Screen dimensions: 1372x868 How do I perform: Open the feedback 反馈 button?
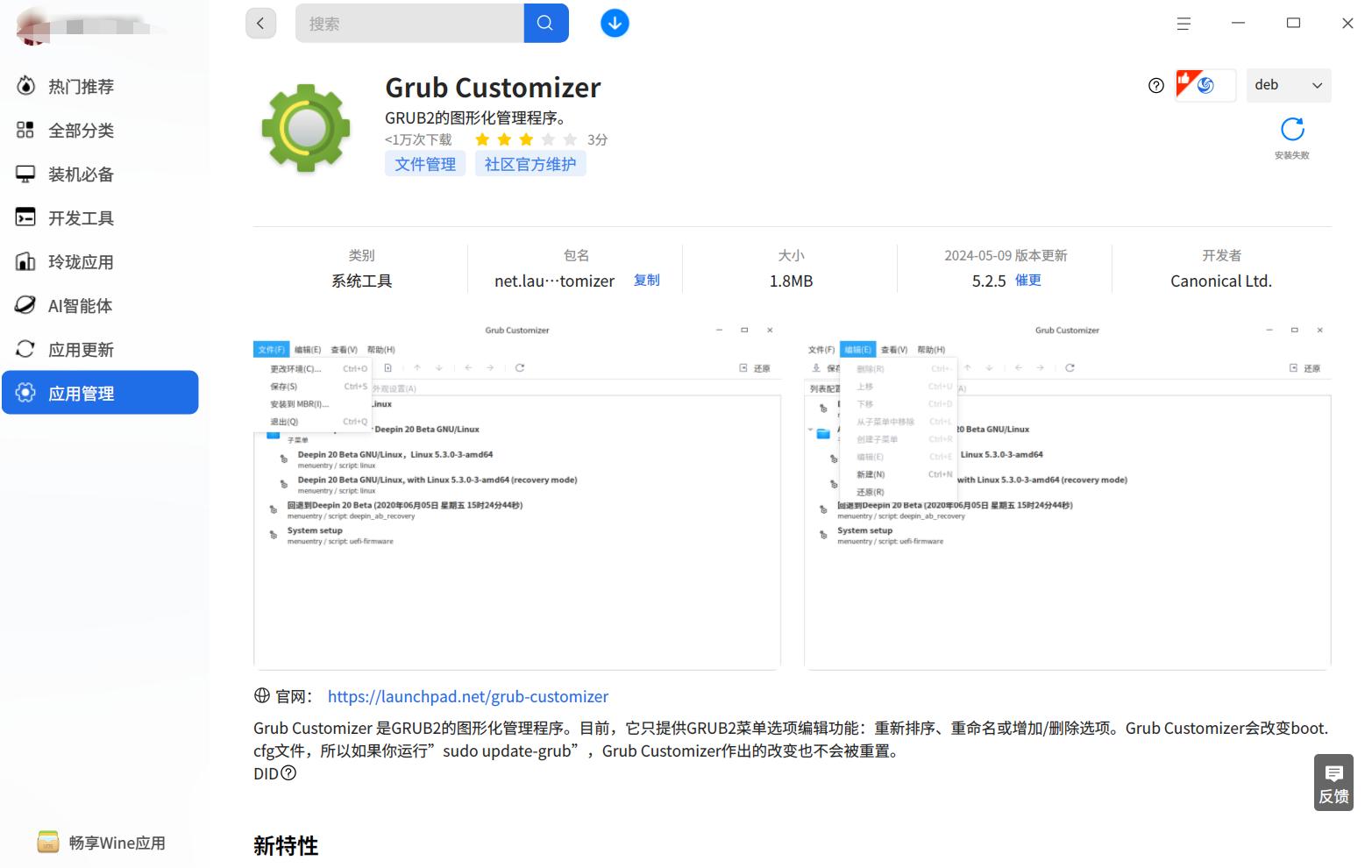tap(1333, 782)
